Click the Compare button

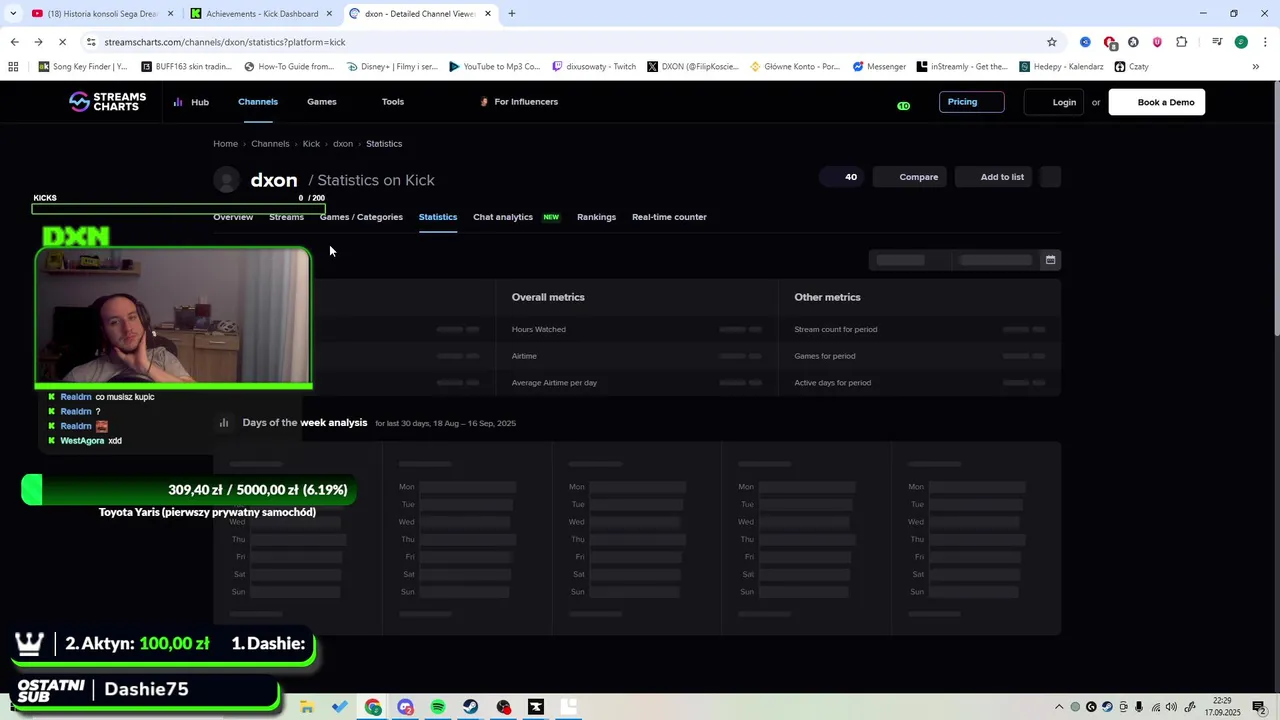pos(909,177)
